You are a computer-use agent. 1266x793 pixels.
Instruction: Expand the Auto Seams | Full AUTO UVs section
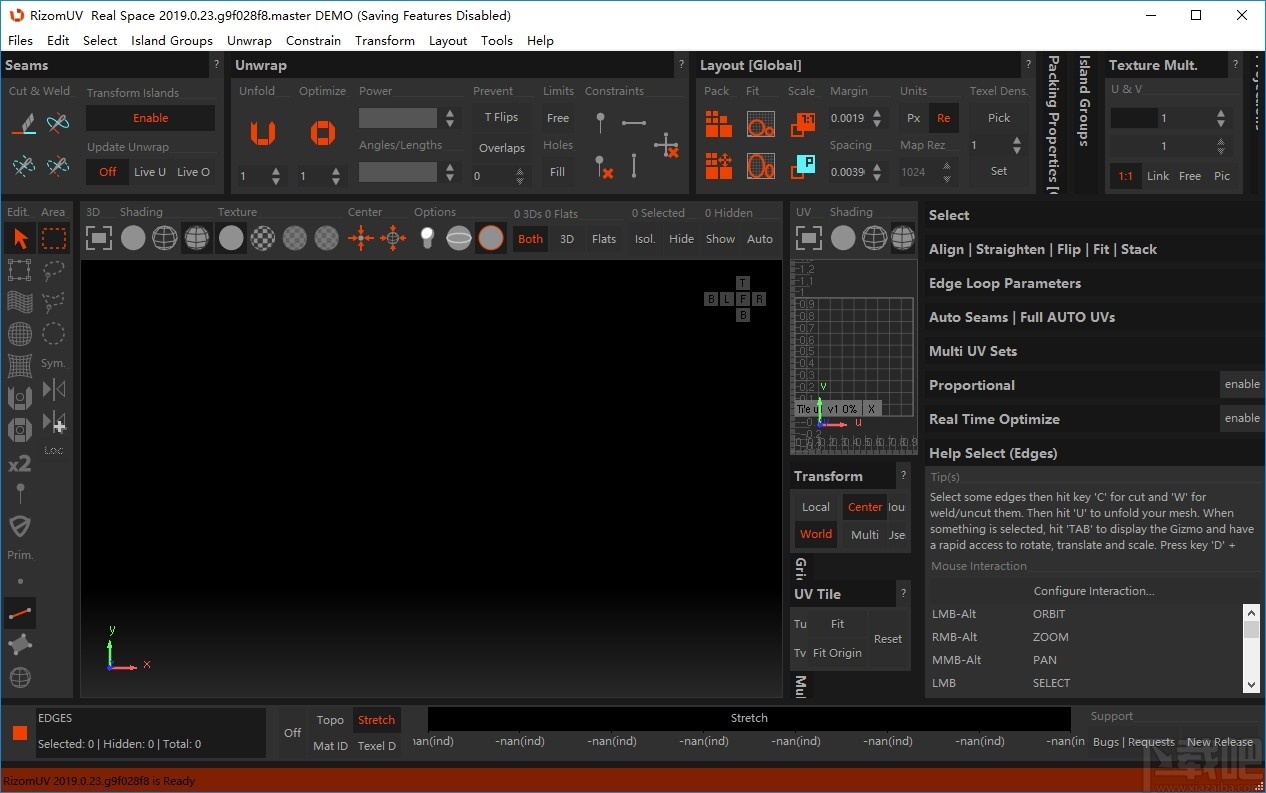(x=1021, y=317)
